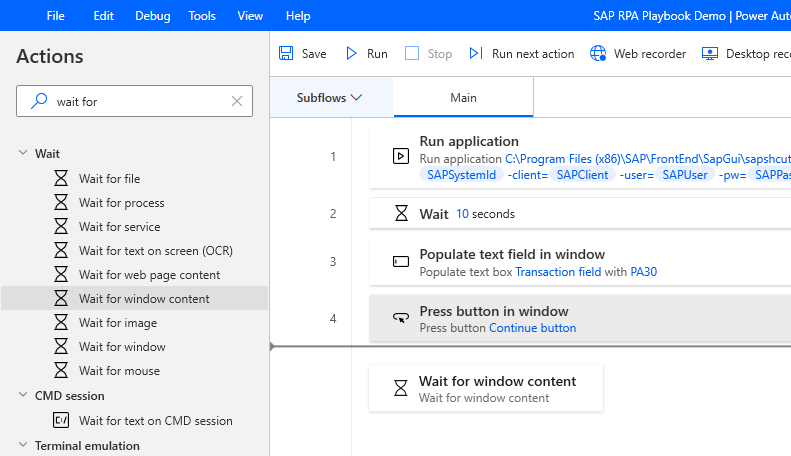Click hourglass icon beside Wait for process

pos(61,202)
